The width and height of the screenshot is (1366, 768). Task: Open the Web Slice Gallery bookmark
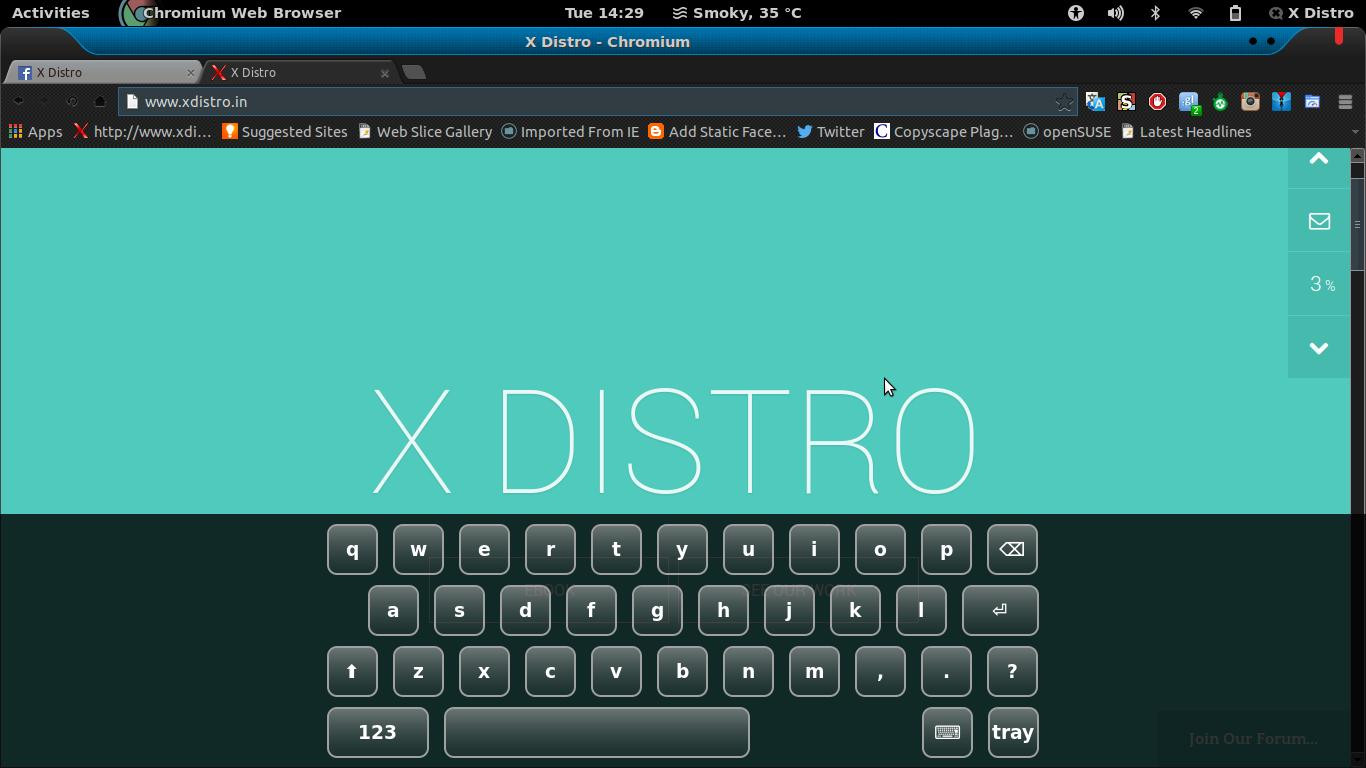pos(425,132)
